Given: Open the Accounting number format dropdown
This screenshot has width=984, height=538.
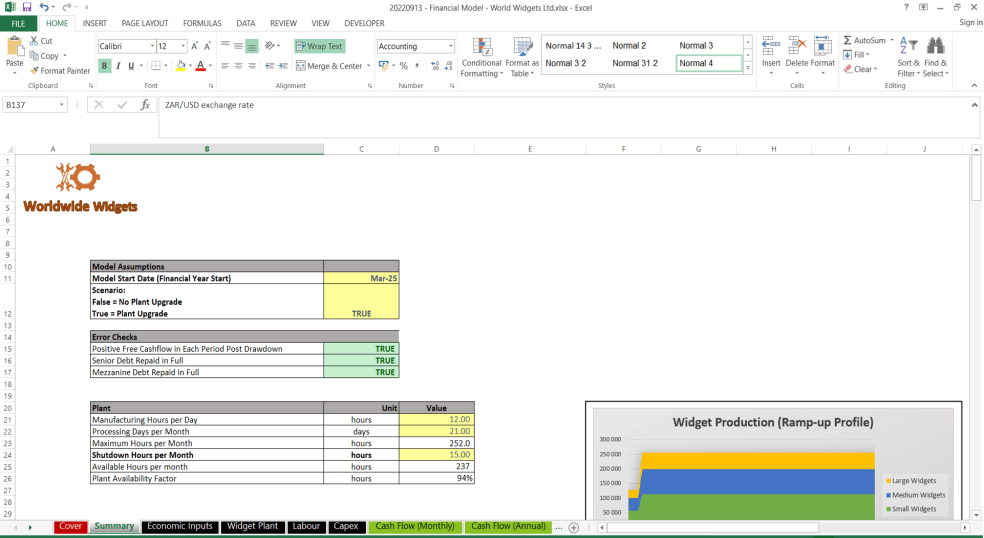Looking at the screenshot, I should (451, 46).
